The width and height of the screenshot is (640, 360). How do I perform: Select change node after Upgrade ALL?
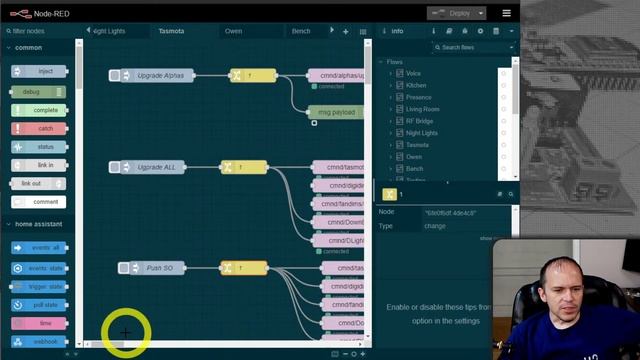[244, 167]
